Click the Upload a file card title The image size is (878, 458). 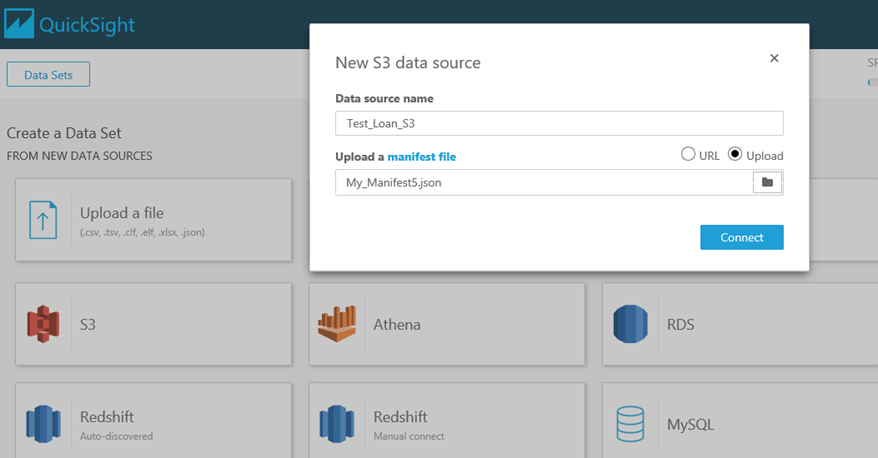point(122,213)
